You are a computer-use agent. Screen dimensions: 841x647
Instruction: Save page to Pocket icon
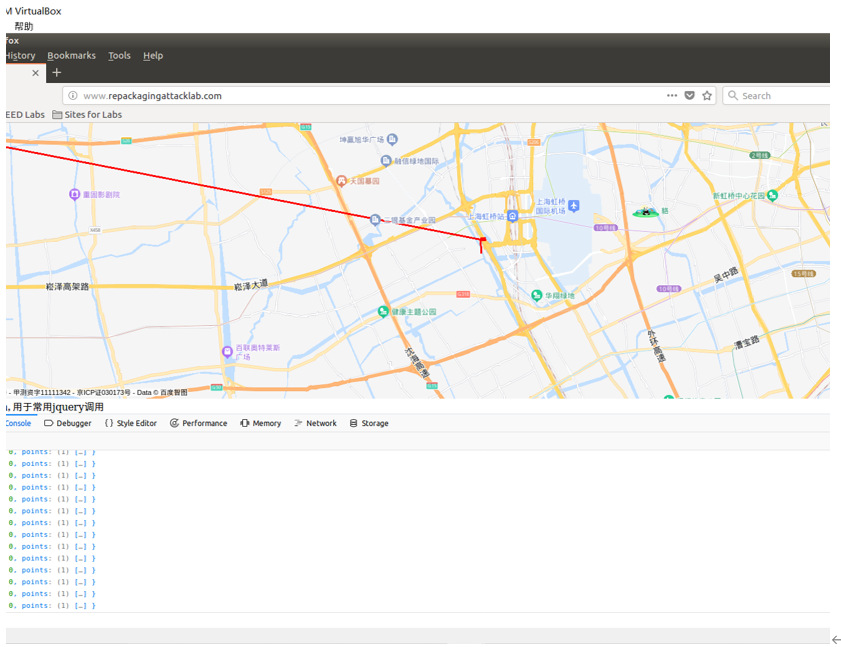(x=690, y=95)
